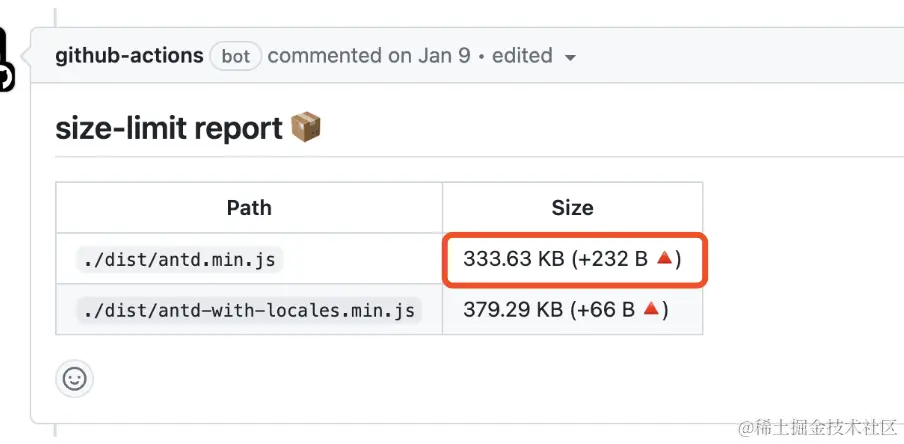Click the Size column header
This screenshot has height=444, width=904.
coord(572,208)
